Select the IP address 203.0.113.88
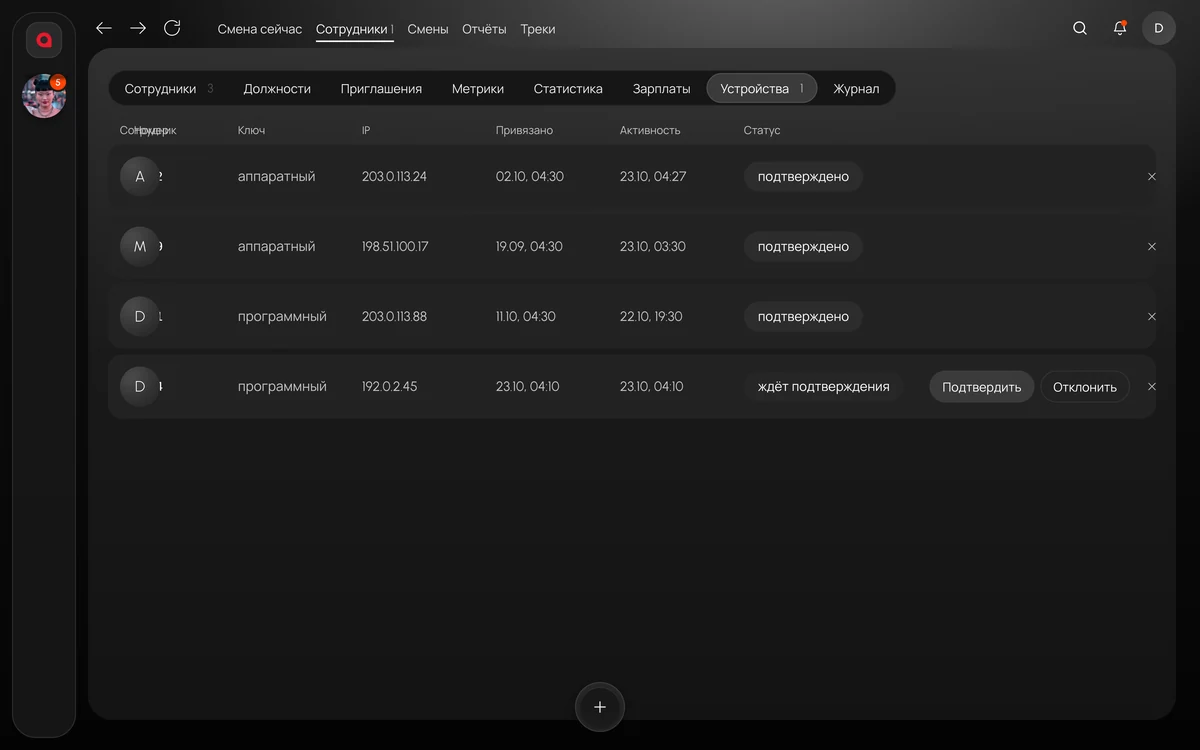The width and height of the screenshot is (1200, 750). click(394, 317)
